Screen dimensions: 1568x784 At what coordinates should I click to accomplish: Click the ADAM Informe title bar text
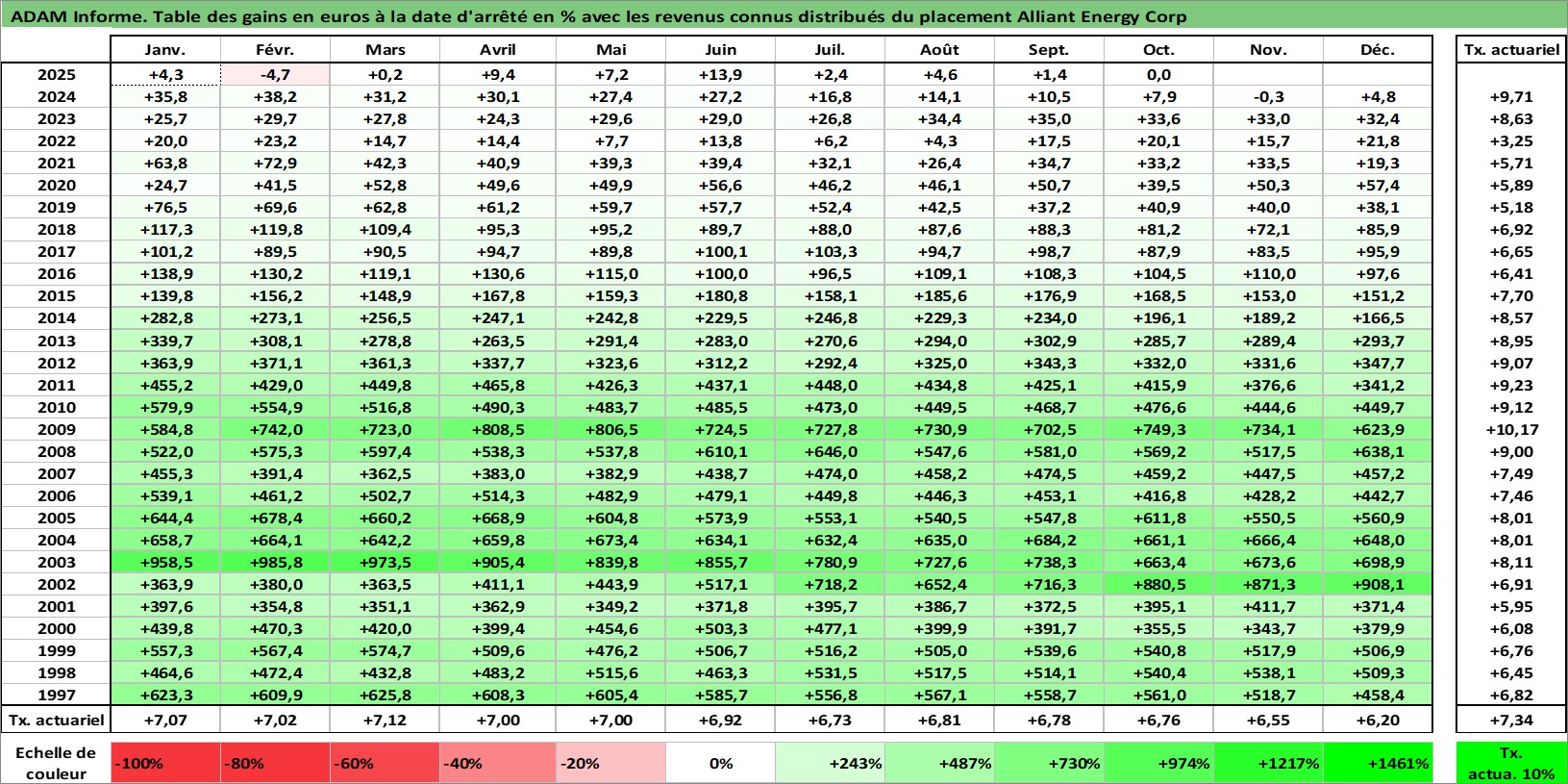coord(599,16)
